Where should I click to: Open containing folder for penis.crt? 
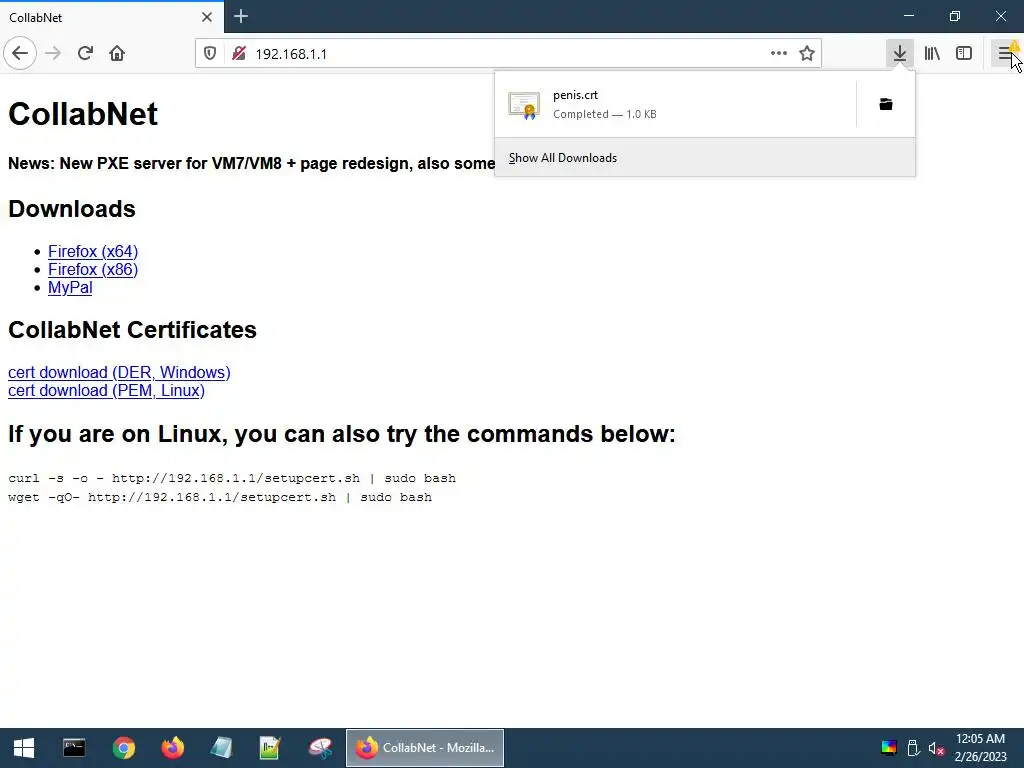[886, 104]
